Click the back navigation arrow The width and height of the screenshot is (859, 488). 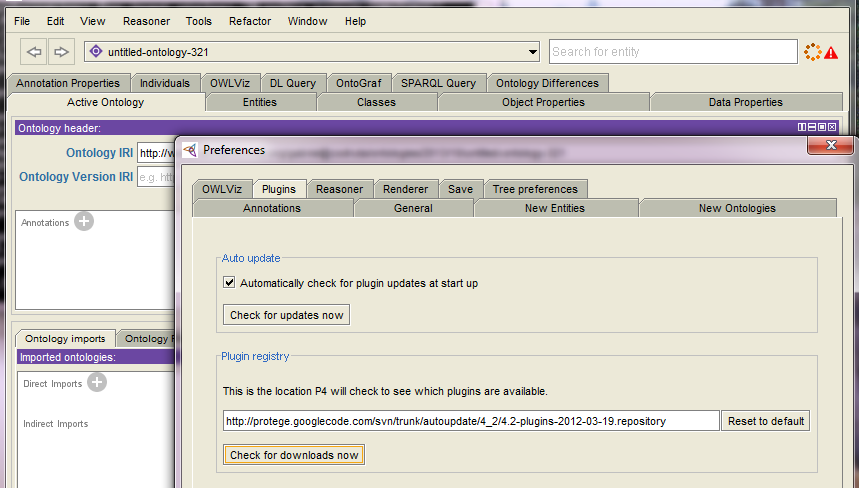pyautogui.click(x=34, y=52)
